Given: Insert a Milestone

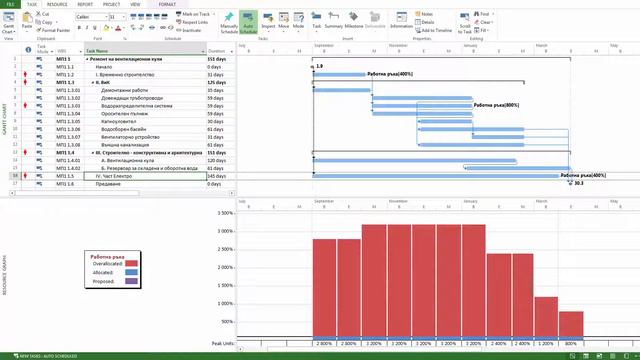Looking at the screenshot, I should click(x=353, y=20).
